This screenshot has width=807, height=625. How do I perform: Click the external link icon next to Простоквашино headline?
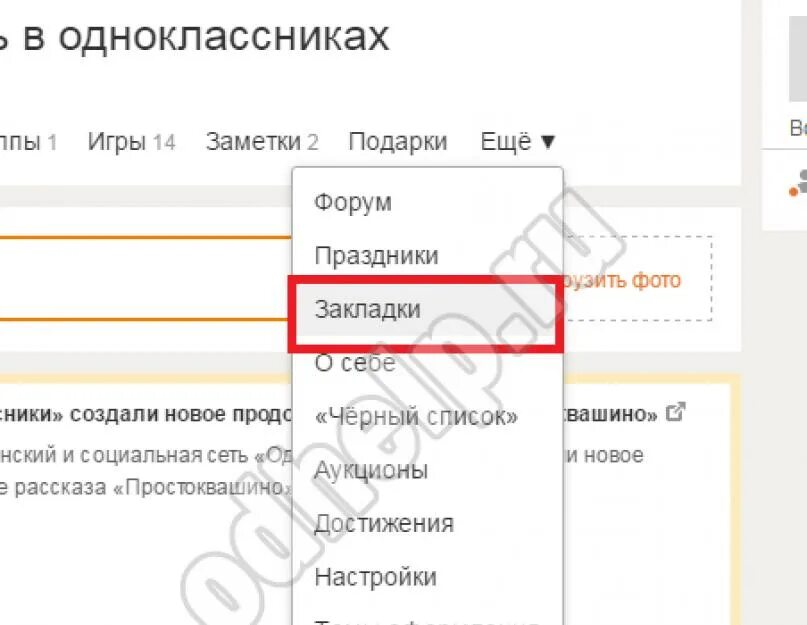(676, 412)
